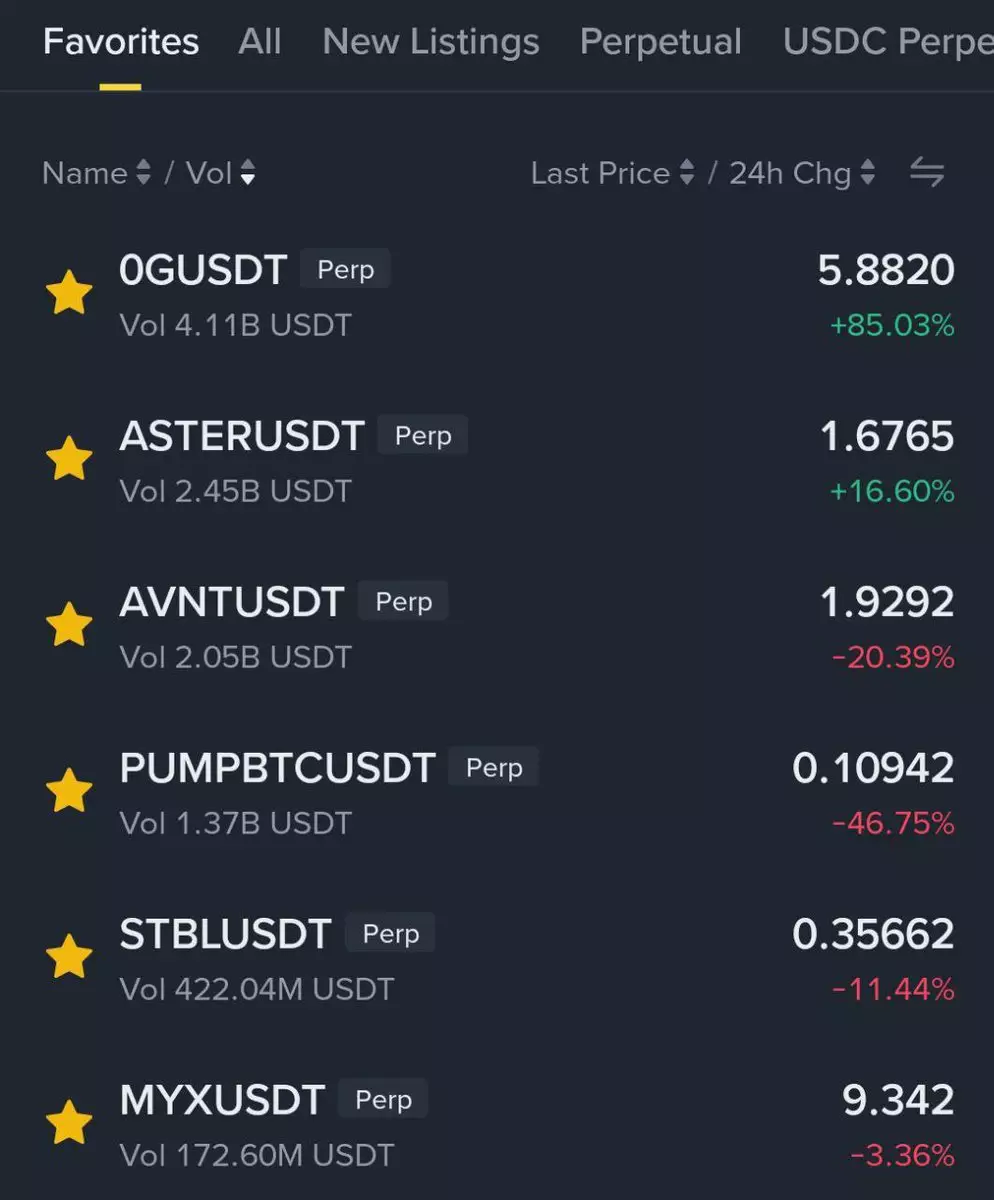The image size is (994, 1200).
Task: Click the MYXUSDT star icon
Action: [x=69, y=1123]
